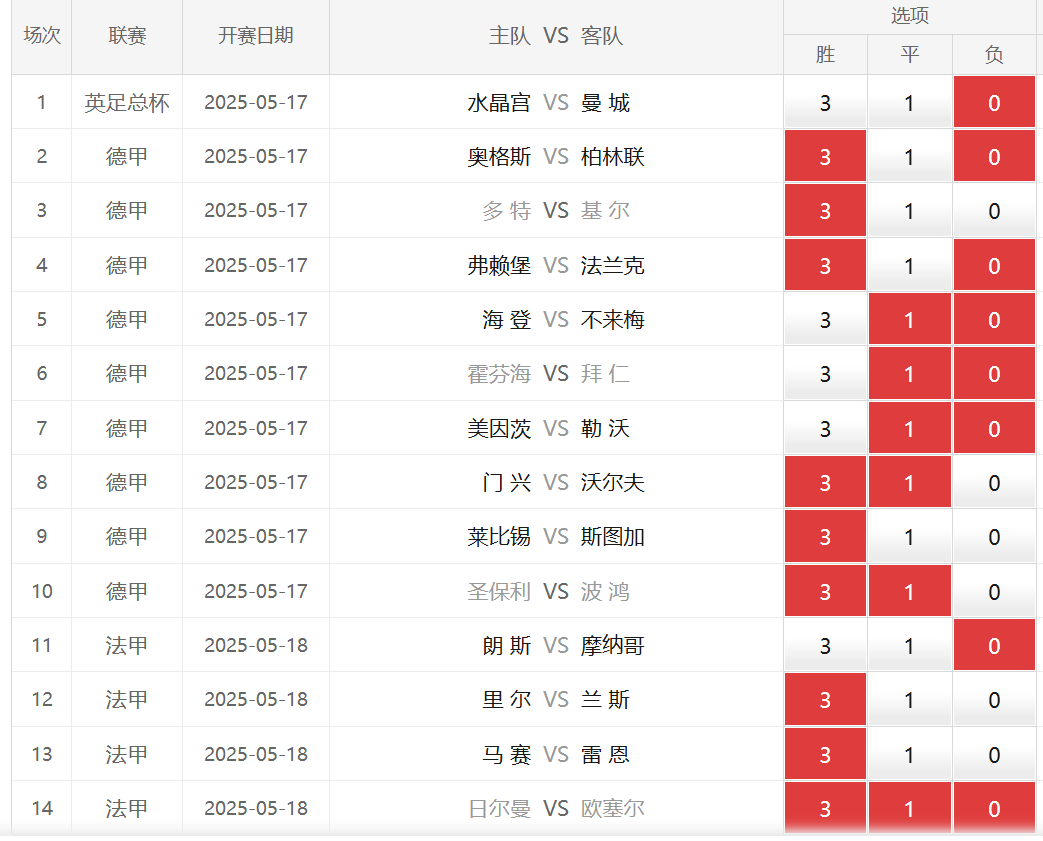
Task: Select draw option 1 for 朗斯 VS 摩纳哥
Action: point(909,645)
